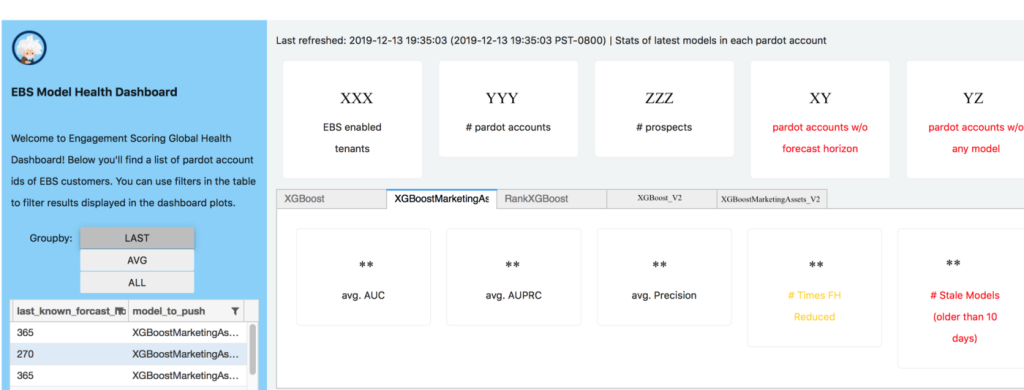1024x390 pixels.
Task: Click the table's vertical scrollbar
Action: click(253, 348)
